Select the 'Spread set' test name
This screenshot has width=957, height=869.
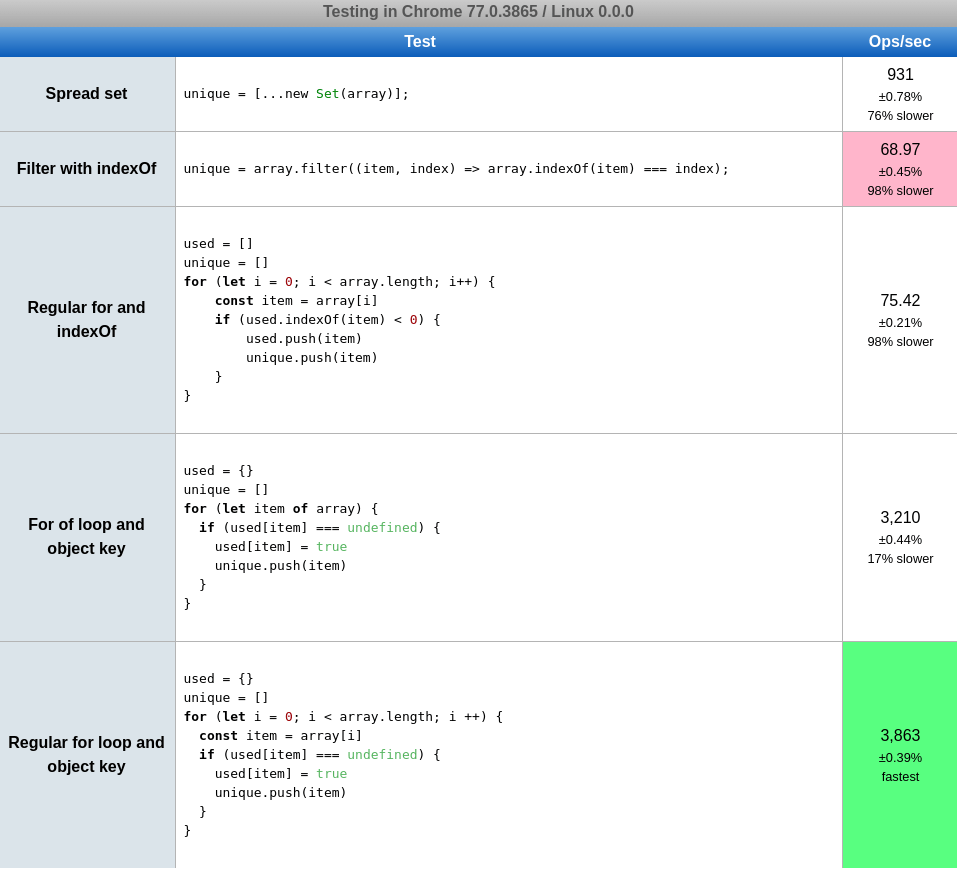(86, 93)
